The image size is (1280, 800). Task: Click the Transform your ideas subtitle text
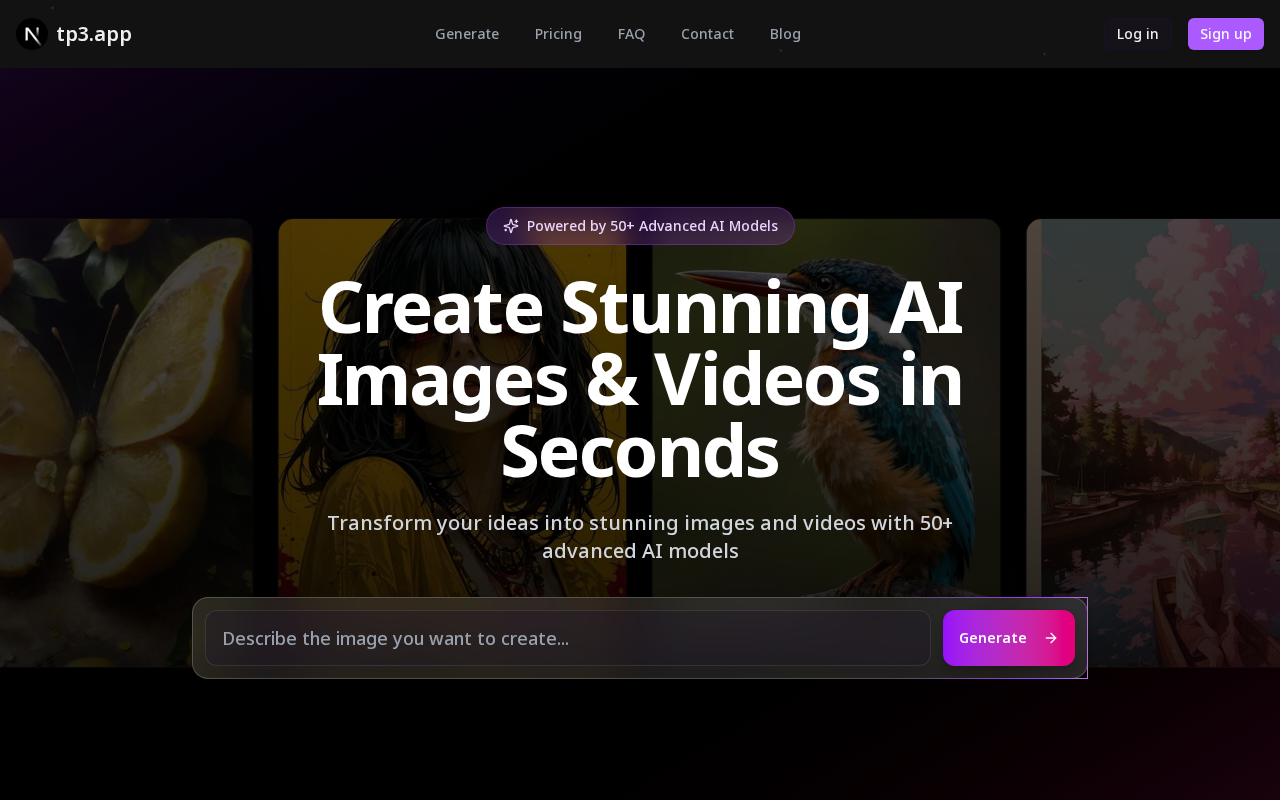pos(640,537)
